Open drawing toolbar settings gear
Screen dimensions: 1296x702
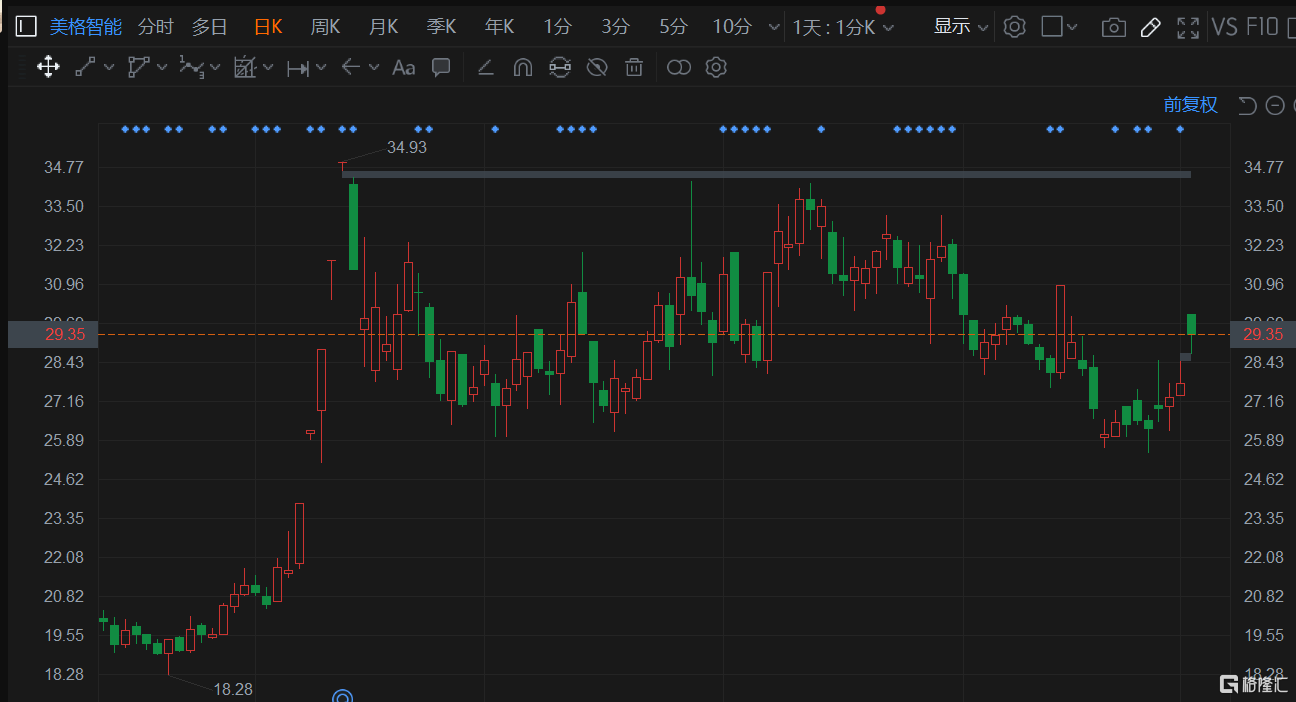coord(715,68)
